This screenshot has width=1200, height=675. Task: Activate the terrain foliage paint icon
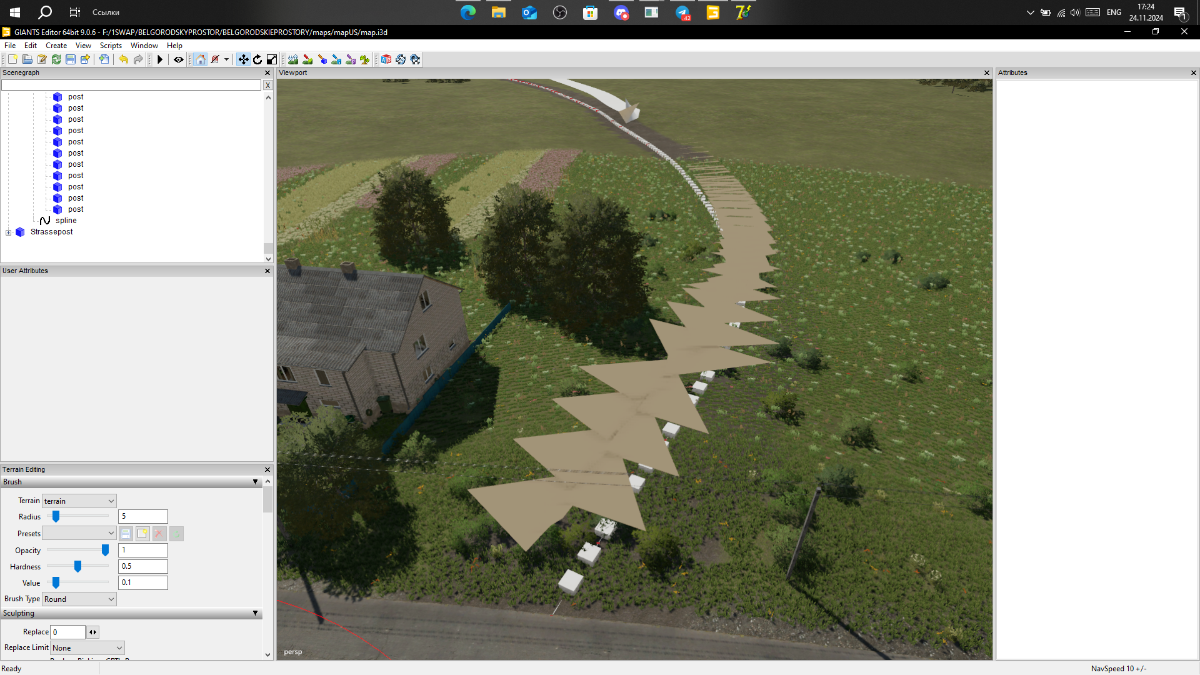click(365, 60)
